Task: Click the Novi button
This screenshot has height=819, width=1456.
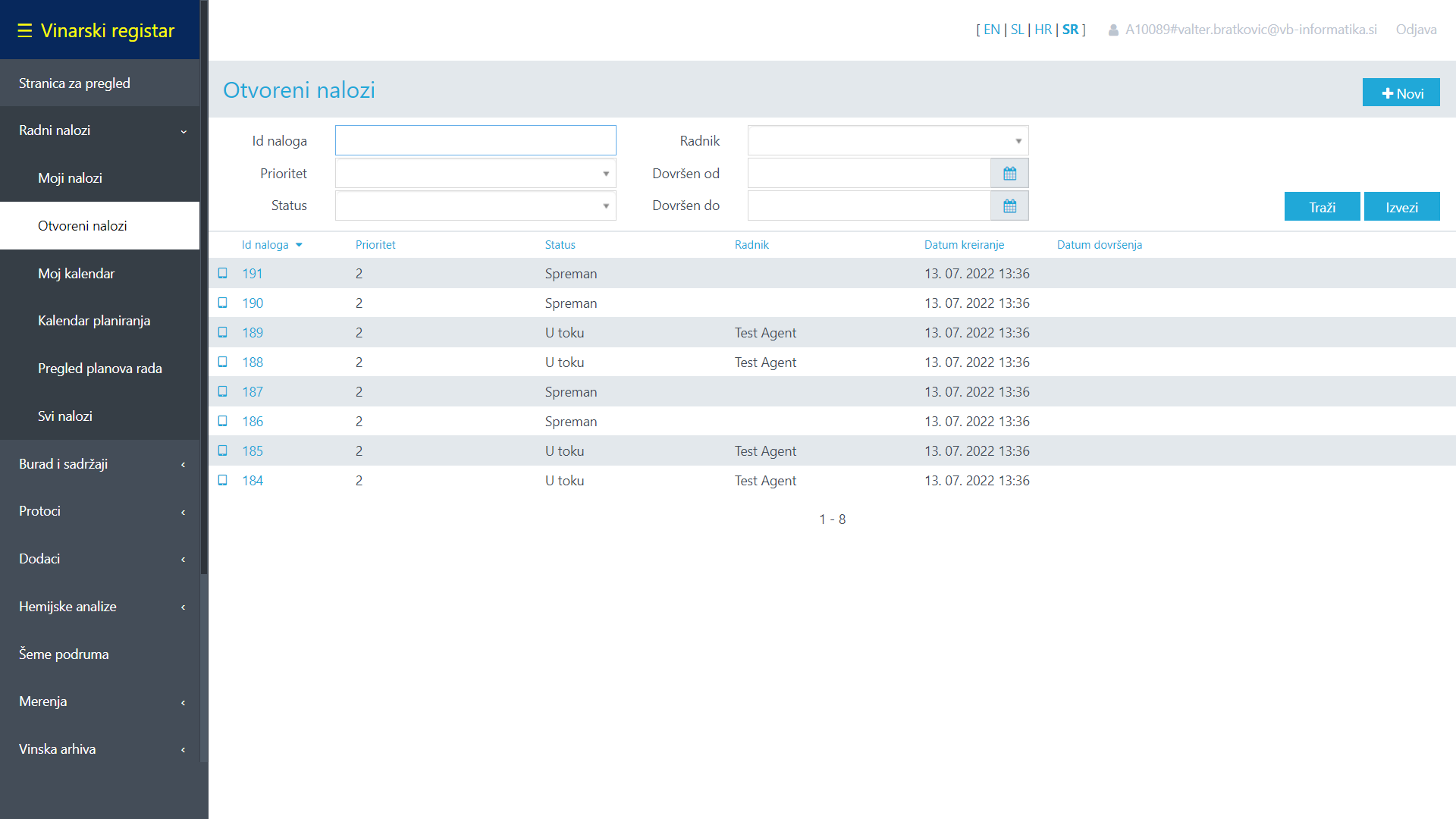Action: coord(1401,93)
